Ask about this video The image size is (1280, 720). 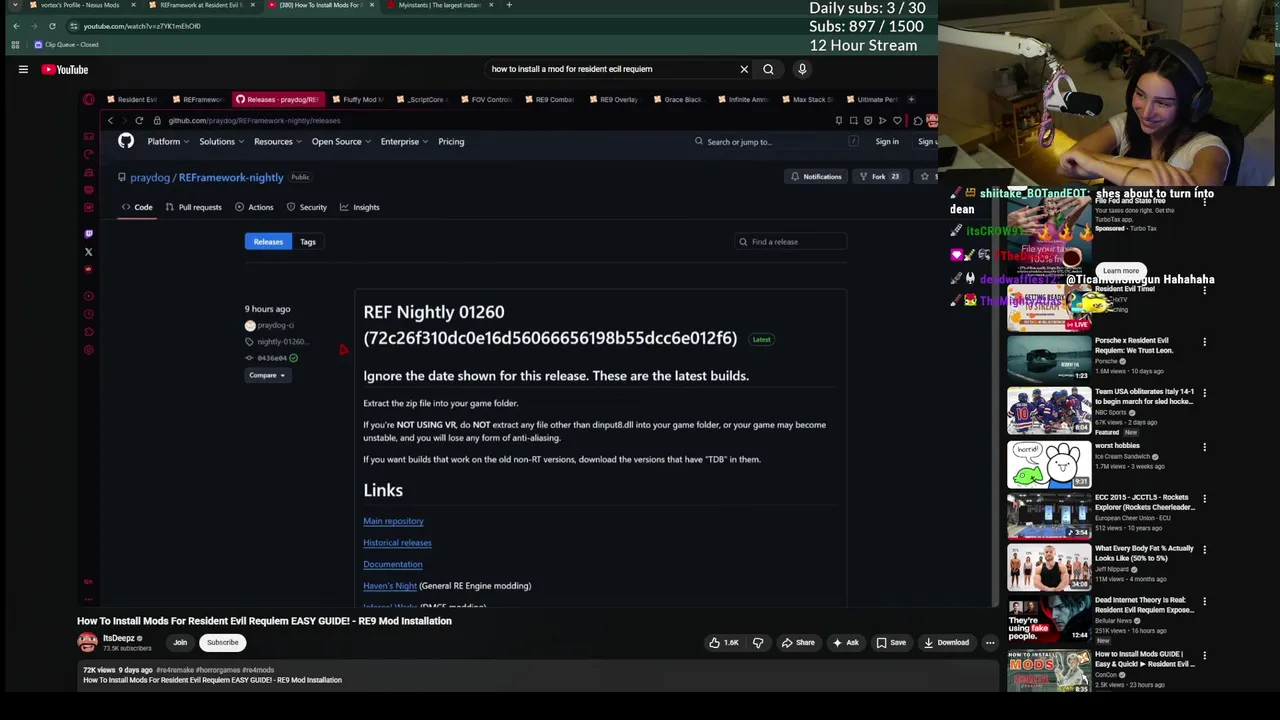[x=845, y=643]
